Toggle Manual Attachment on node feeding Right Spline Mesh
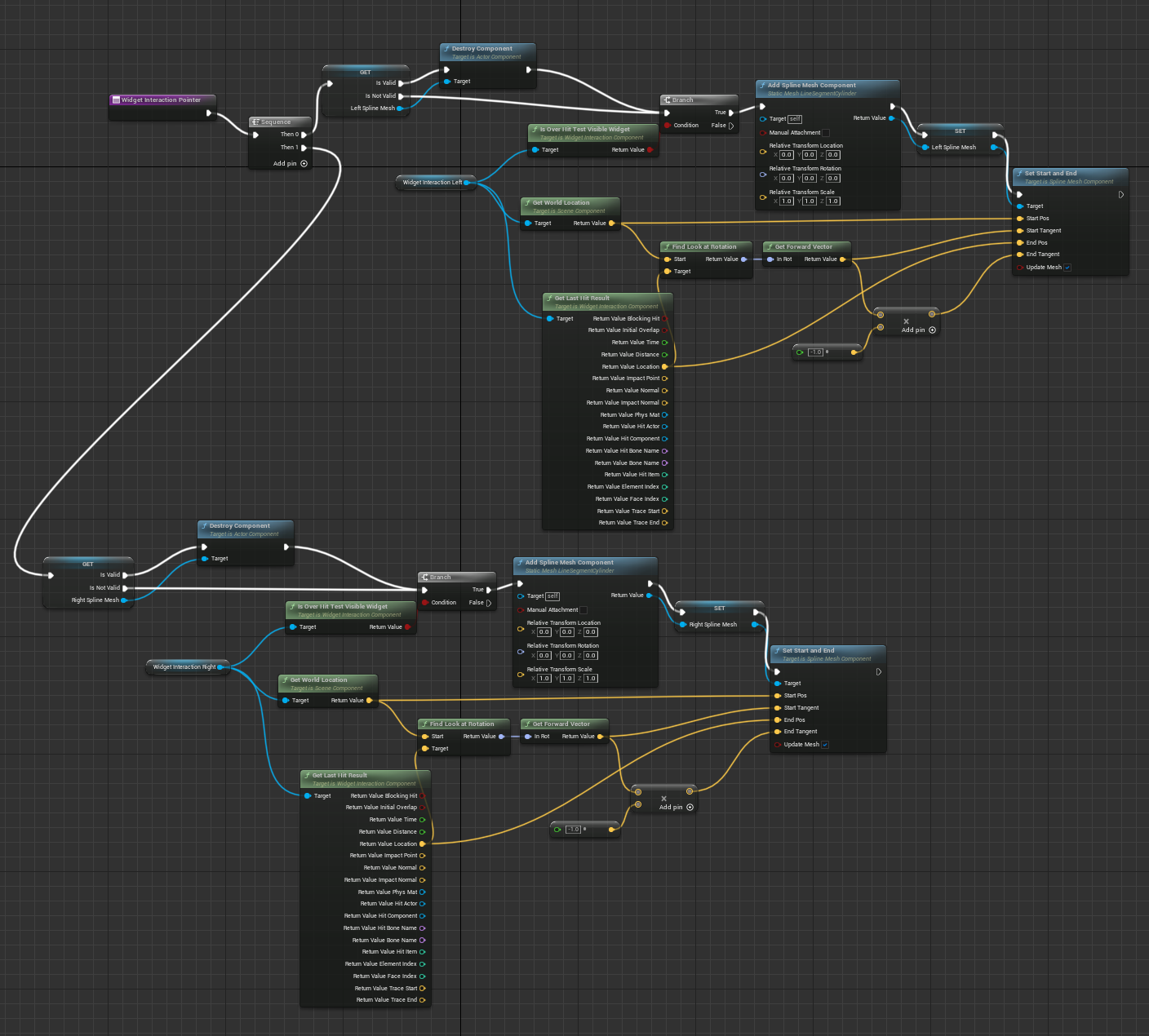The image size is (1149, 1036). click(583, 610)
